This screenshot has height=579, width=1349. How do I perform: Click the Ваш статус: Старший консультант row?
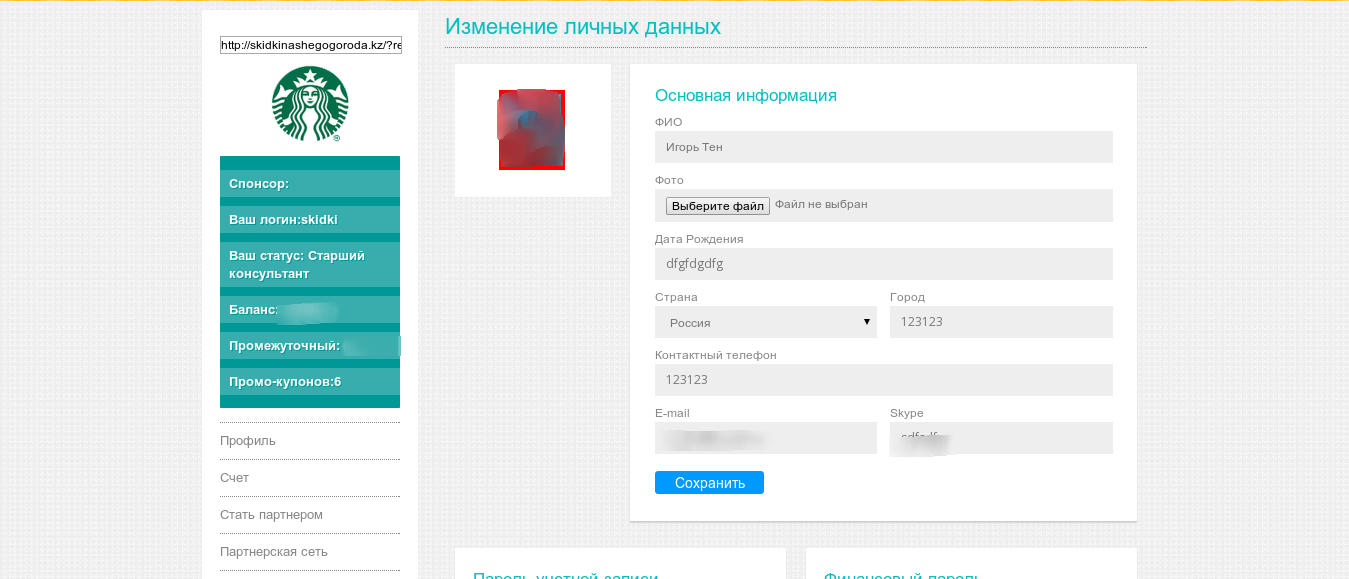(x=310, y=265)
